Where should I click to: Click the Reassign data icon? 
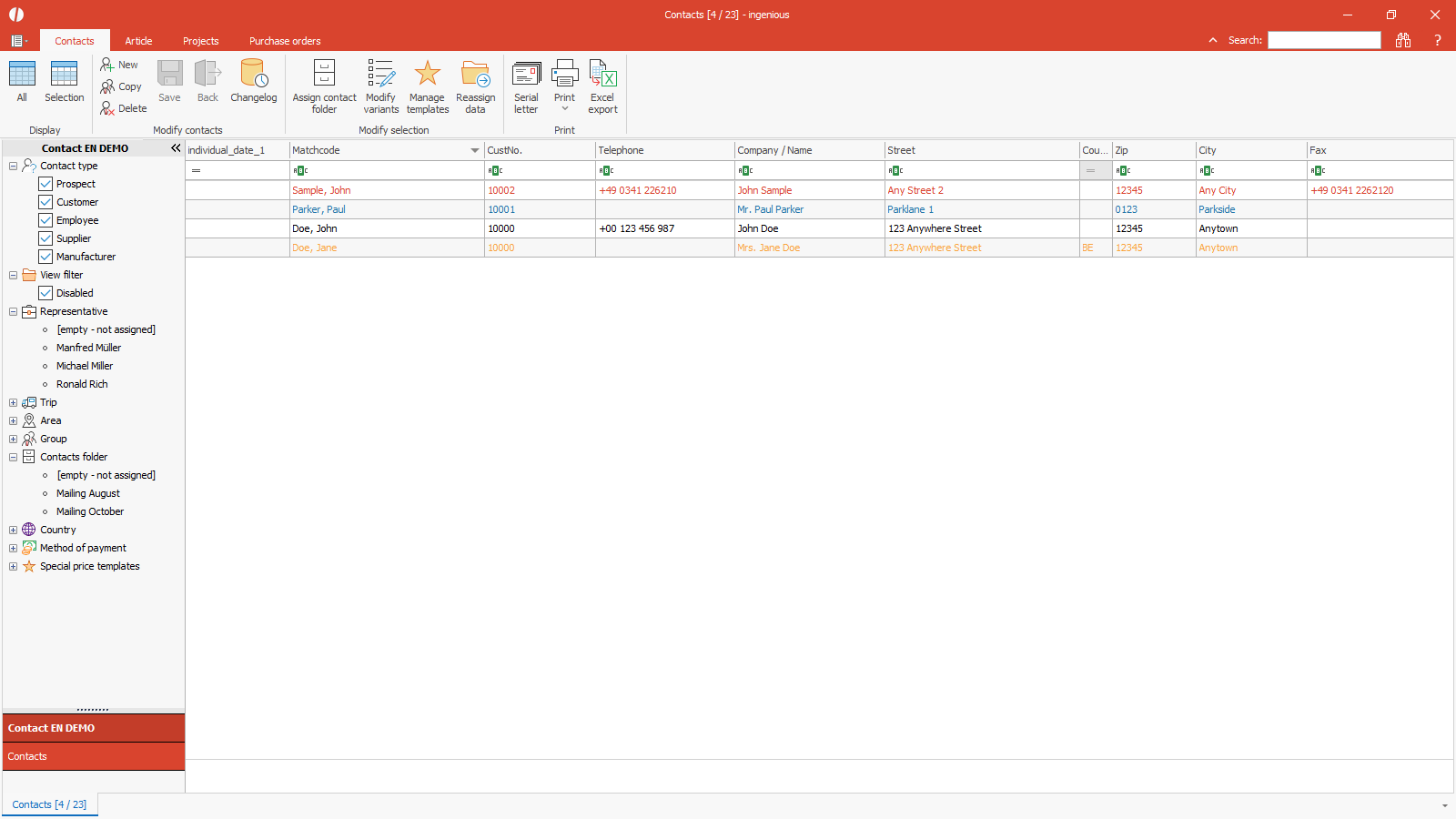[475, 75]
